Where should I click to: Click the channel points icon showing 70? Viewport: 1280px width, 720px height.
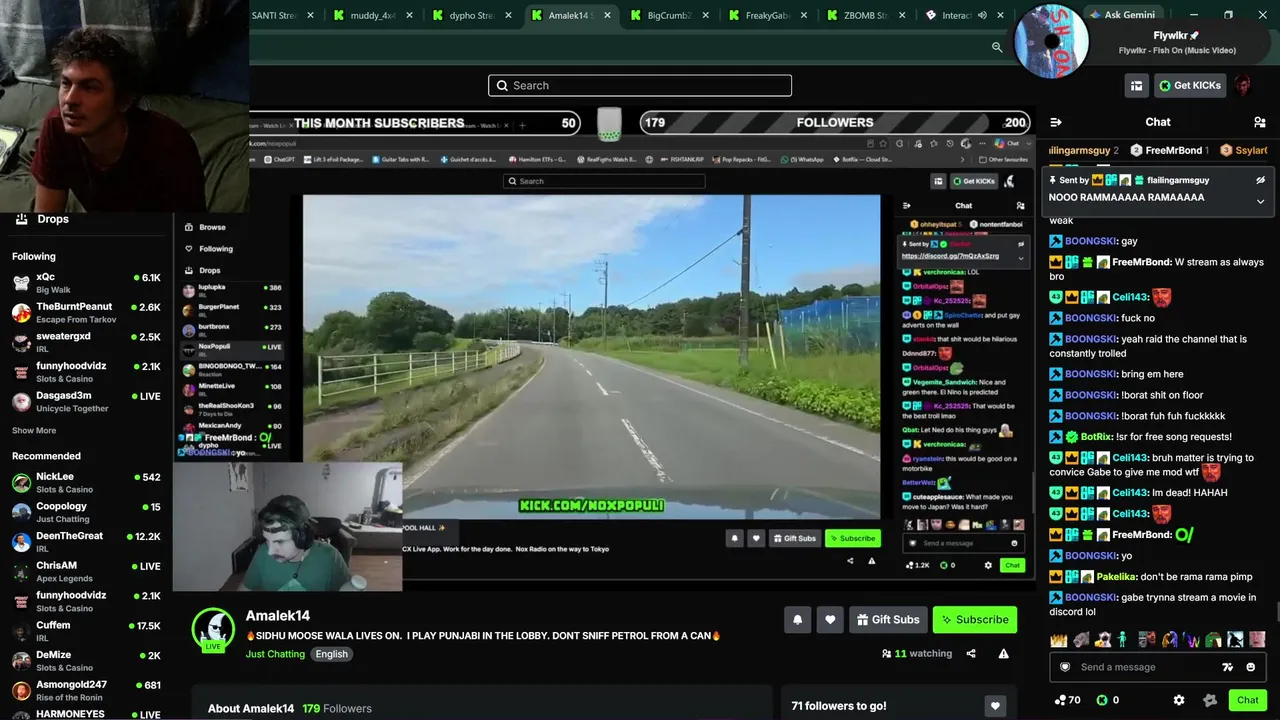pos(1060,700)
